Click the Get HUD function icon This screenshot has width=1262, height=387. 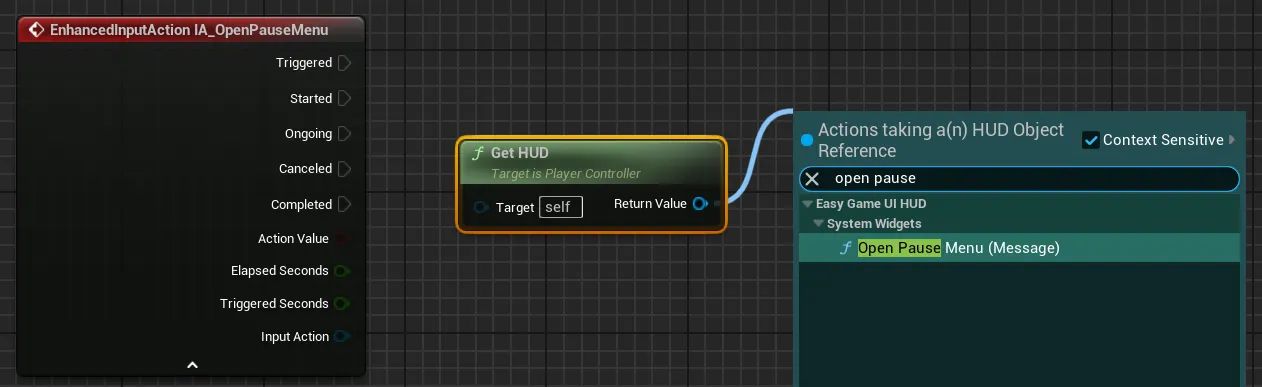pos(479,153)
